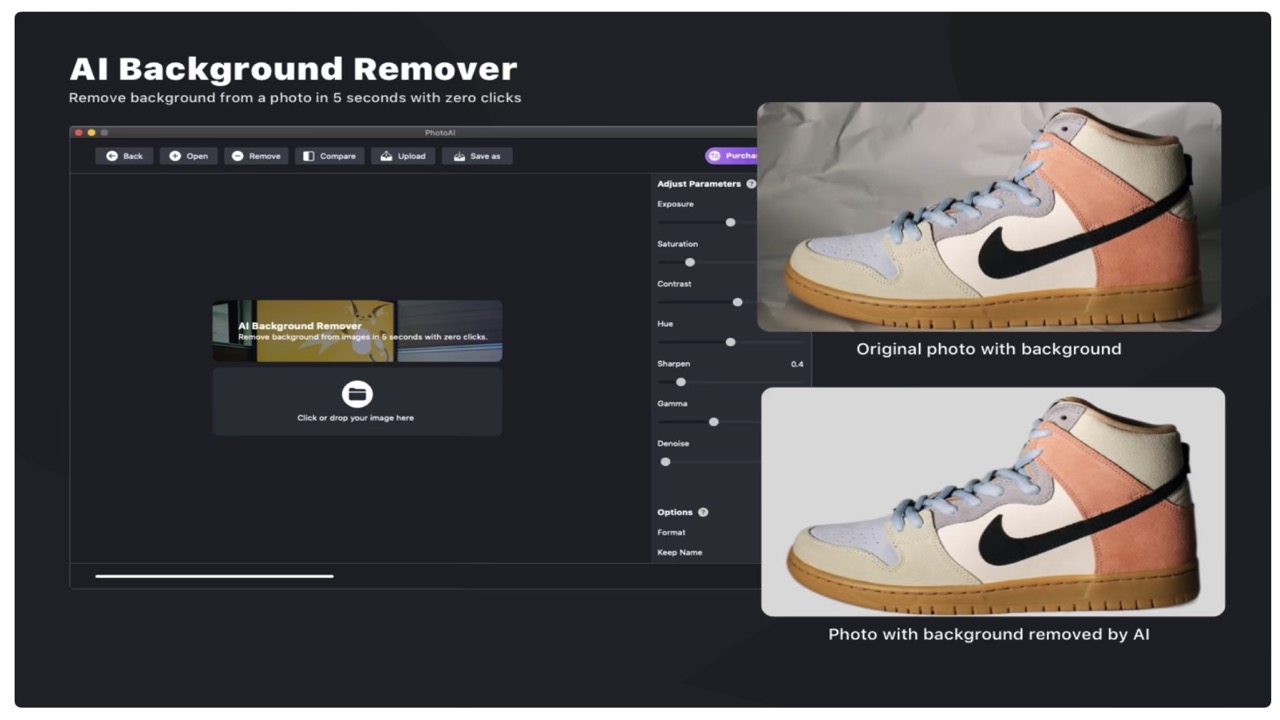Screen dimensions: 1280x720
Task: Click the original shoe photo with background
Action: [989, 217]
